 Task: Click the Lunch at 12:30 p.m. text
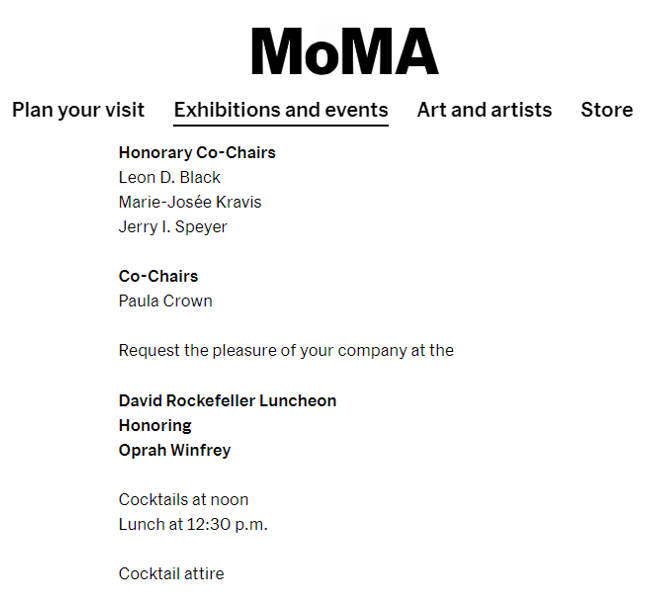[x=193, y=525]
